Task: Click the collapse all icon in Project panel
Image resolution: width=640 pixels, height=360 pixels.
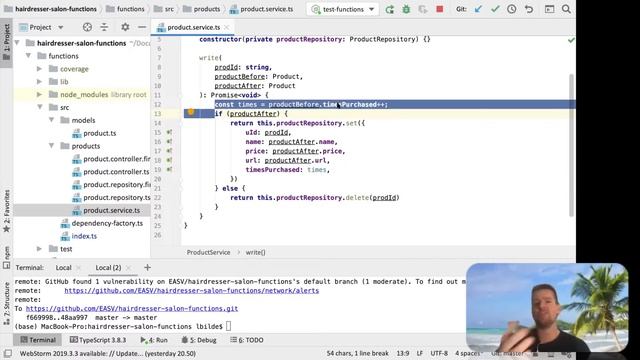Action: click(x=104, y=27)
